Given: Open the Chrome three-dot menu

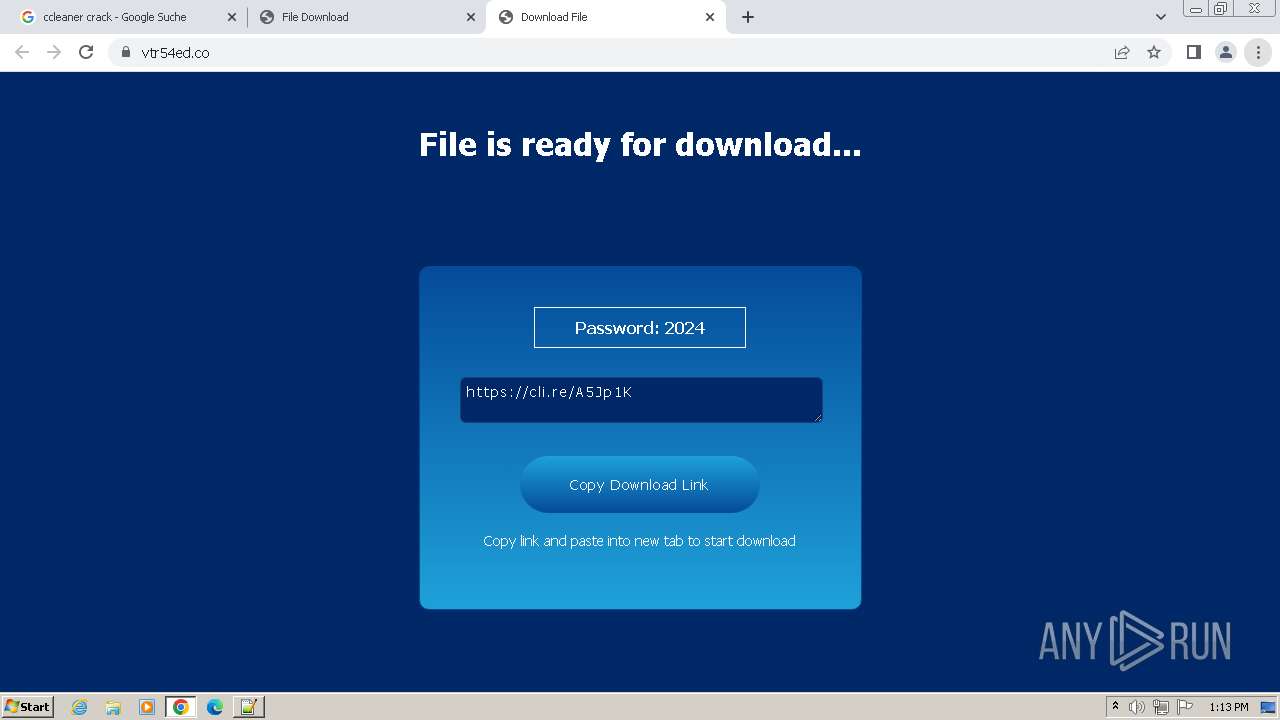Looking at the screenshot, I should click(1258, 52).
